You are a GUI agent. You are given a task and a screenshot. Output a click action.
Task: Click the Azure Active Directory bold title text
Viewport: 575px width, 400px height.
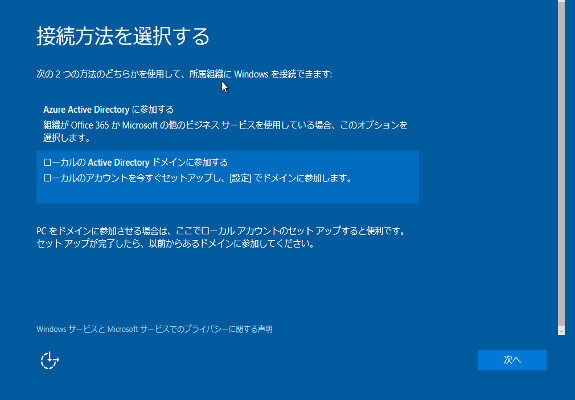(86, 110)
